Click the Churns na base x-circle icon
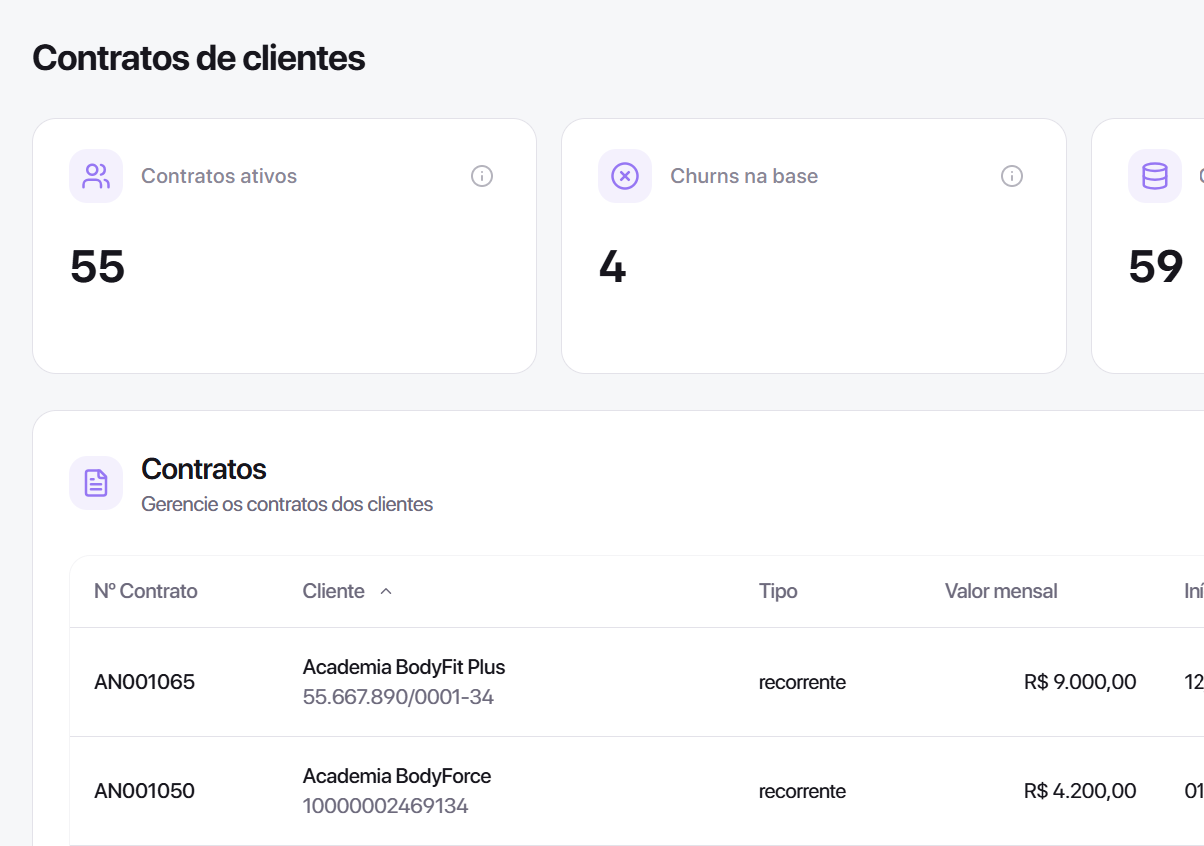Screen dimensions: 1204x846 tap(625, 176)
